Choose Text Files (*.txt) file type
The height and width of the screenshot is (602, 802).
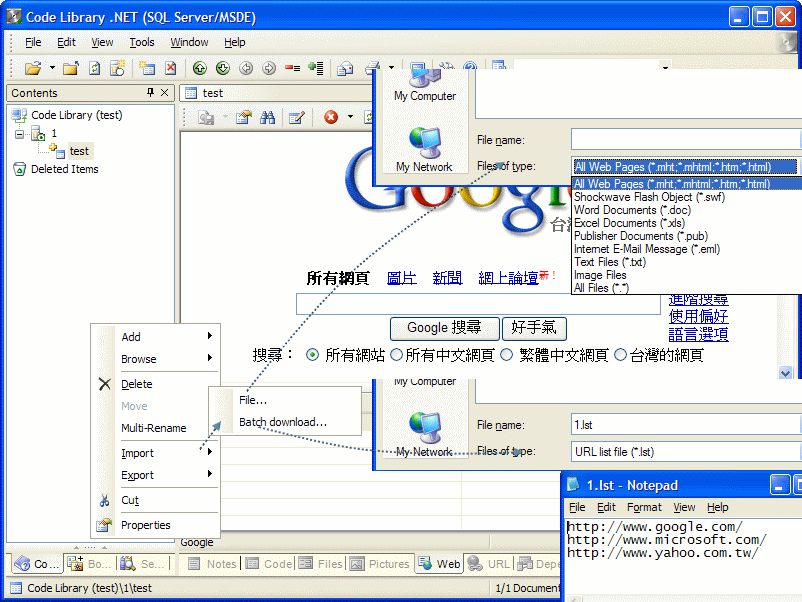click(x=610, y=262)
